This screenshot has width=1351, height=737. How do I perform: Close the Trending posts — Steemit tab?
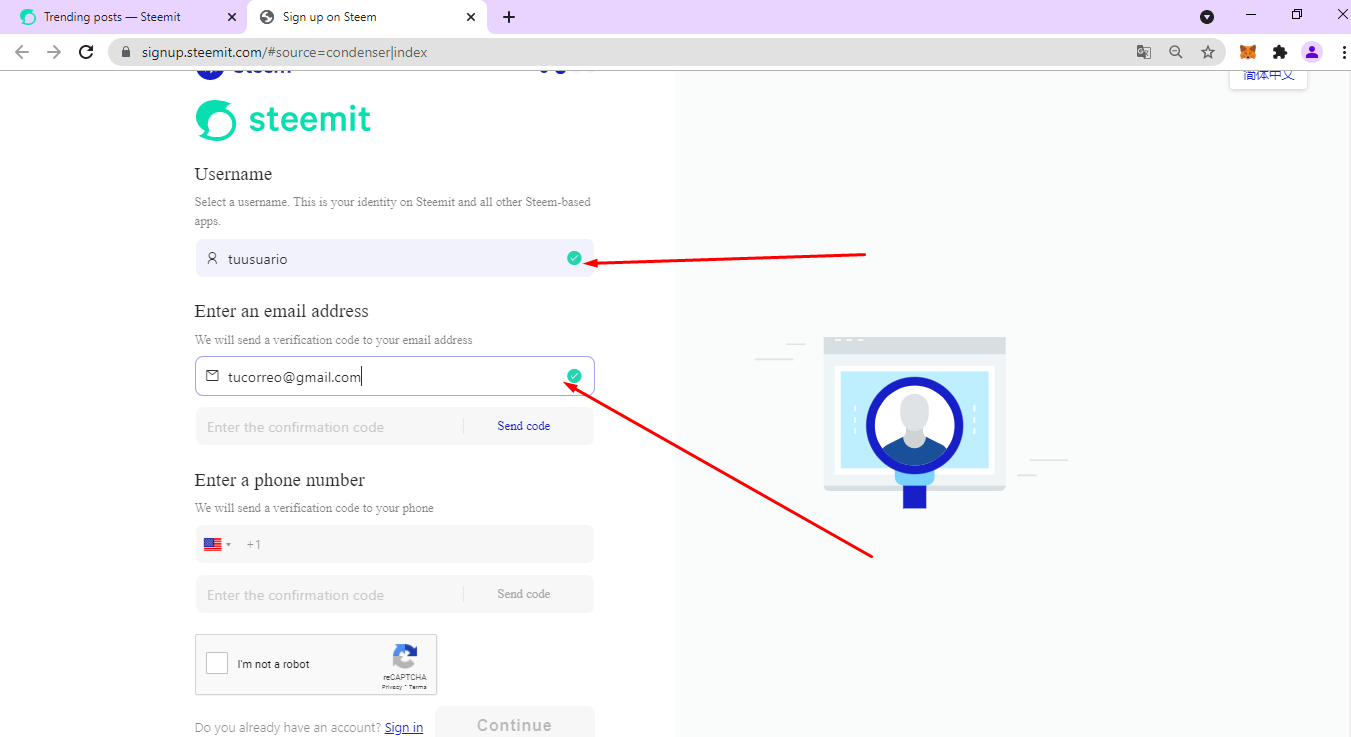coord(233,17)
